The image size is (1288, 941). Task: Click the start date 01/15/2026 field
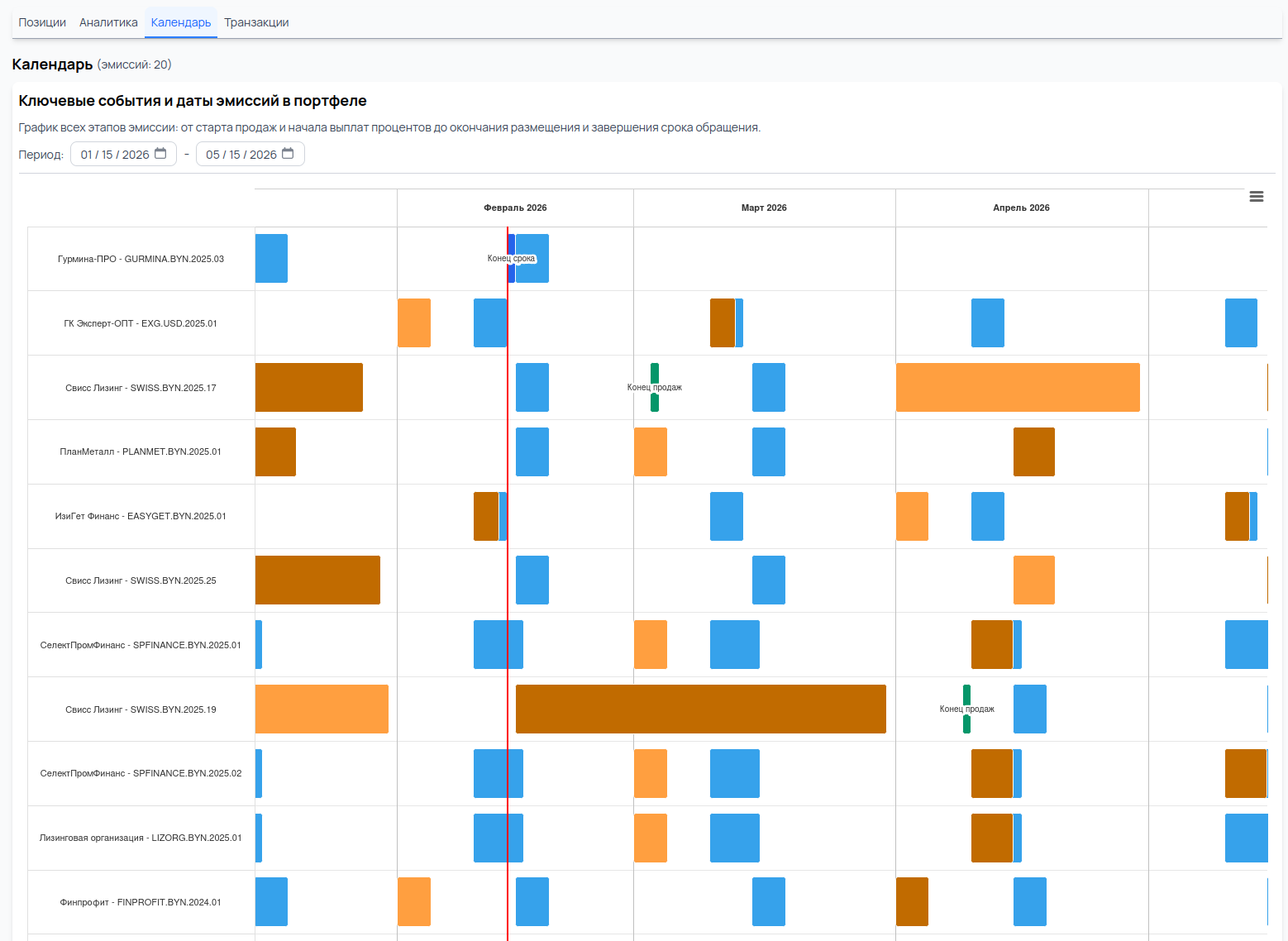[x=114, y=155]
